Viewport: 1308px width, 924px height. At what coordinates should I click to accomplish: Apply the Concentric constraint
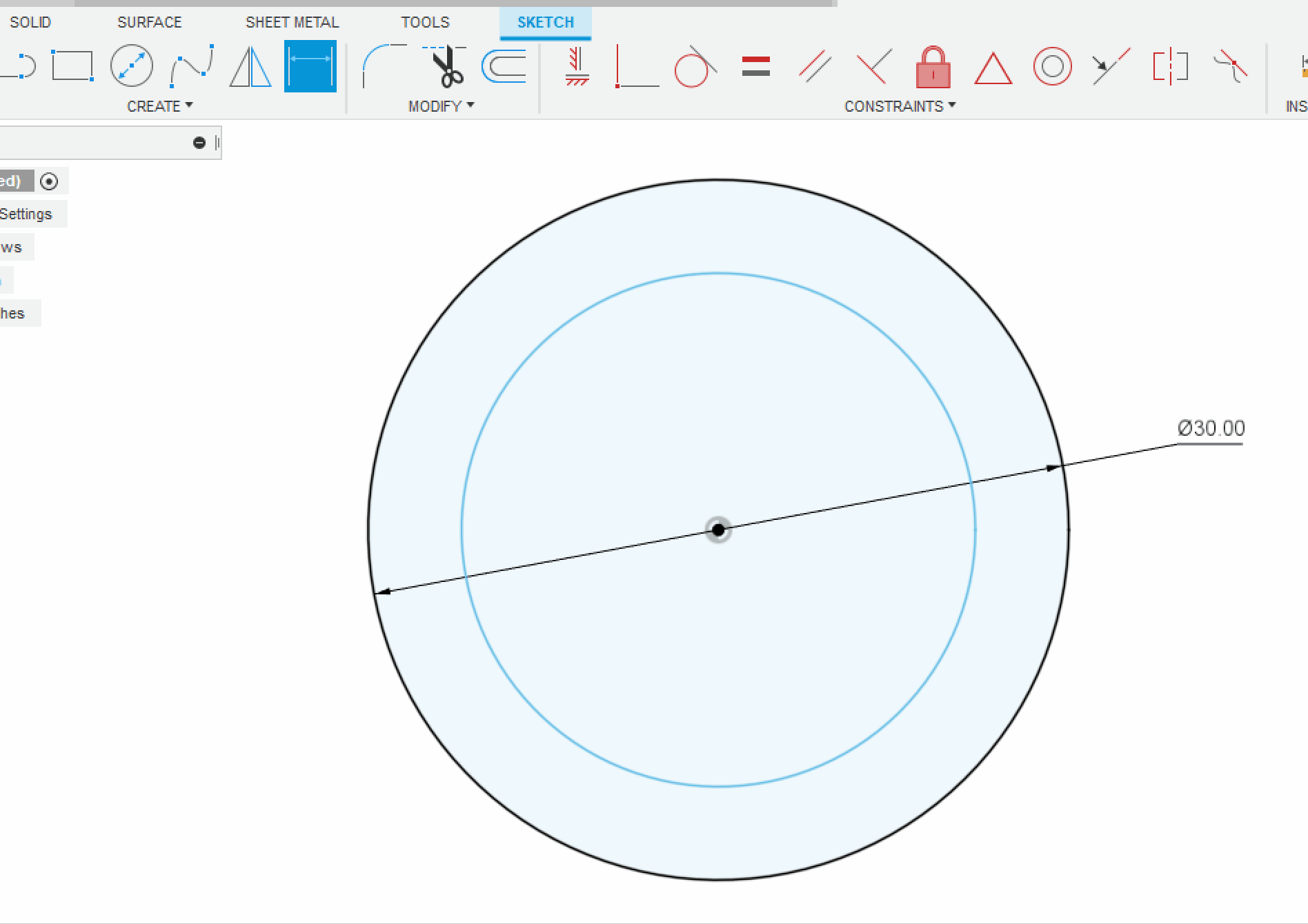[x=1052, y=67]
